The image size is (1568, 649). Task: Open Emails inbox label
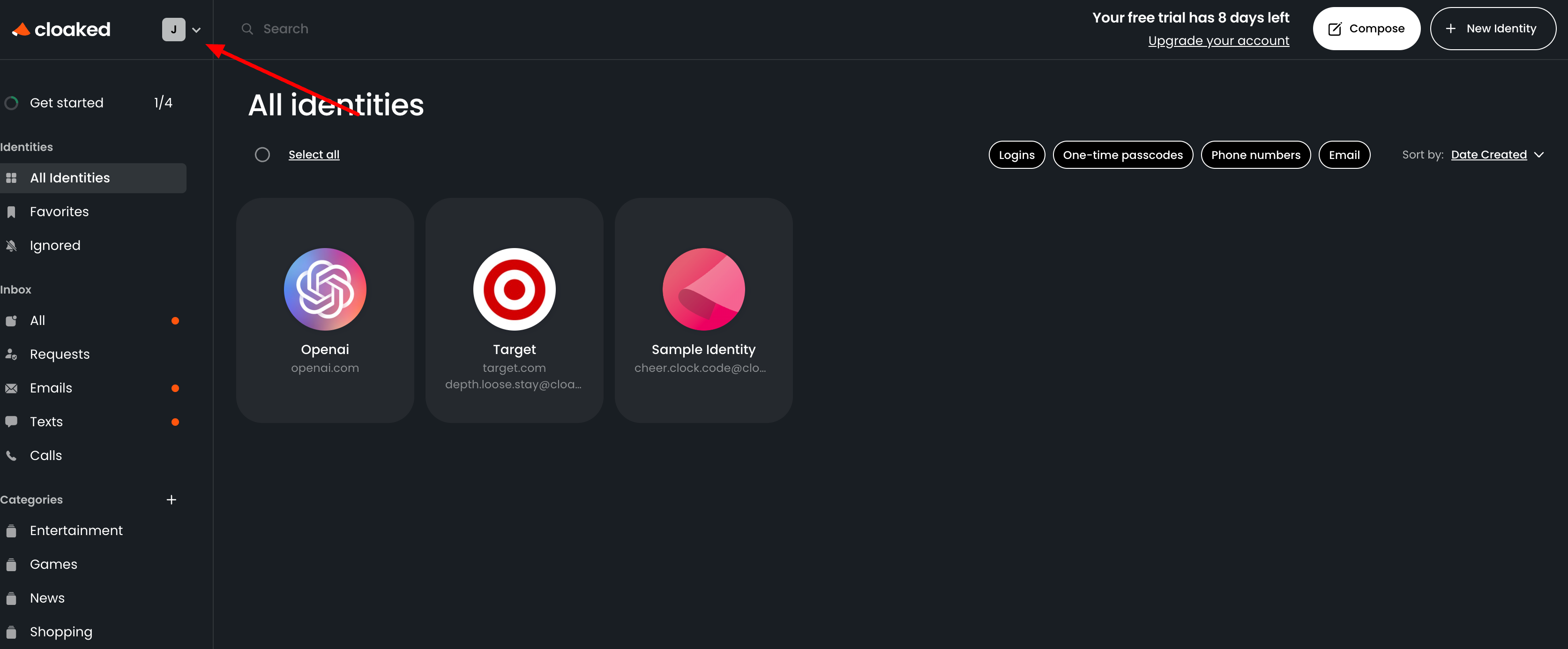coord(51,388)
